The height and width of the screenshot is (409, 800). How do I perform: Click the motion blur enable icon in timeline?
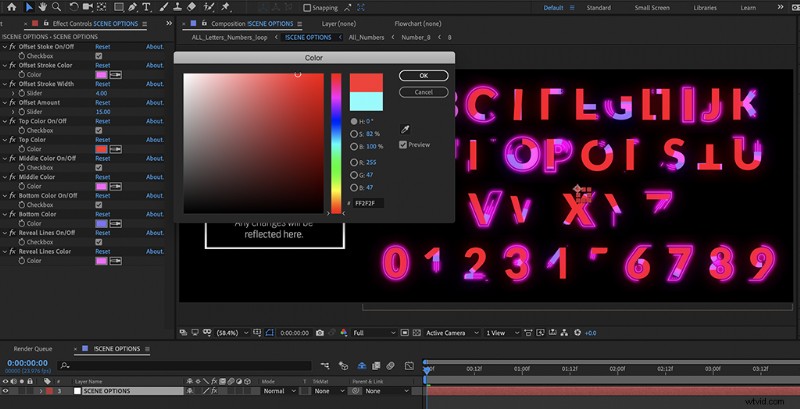[x=390, y=366]
